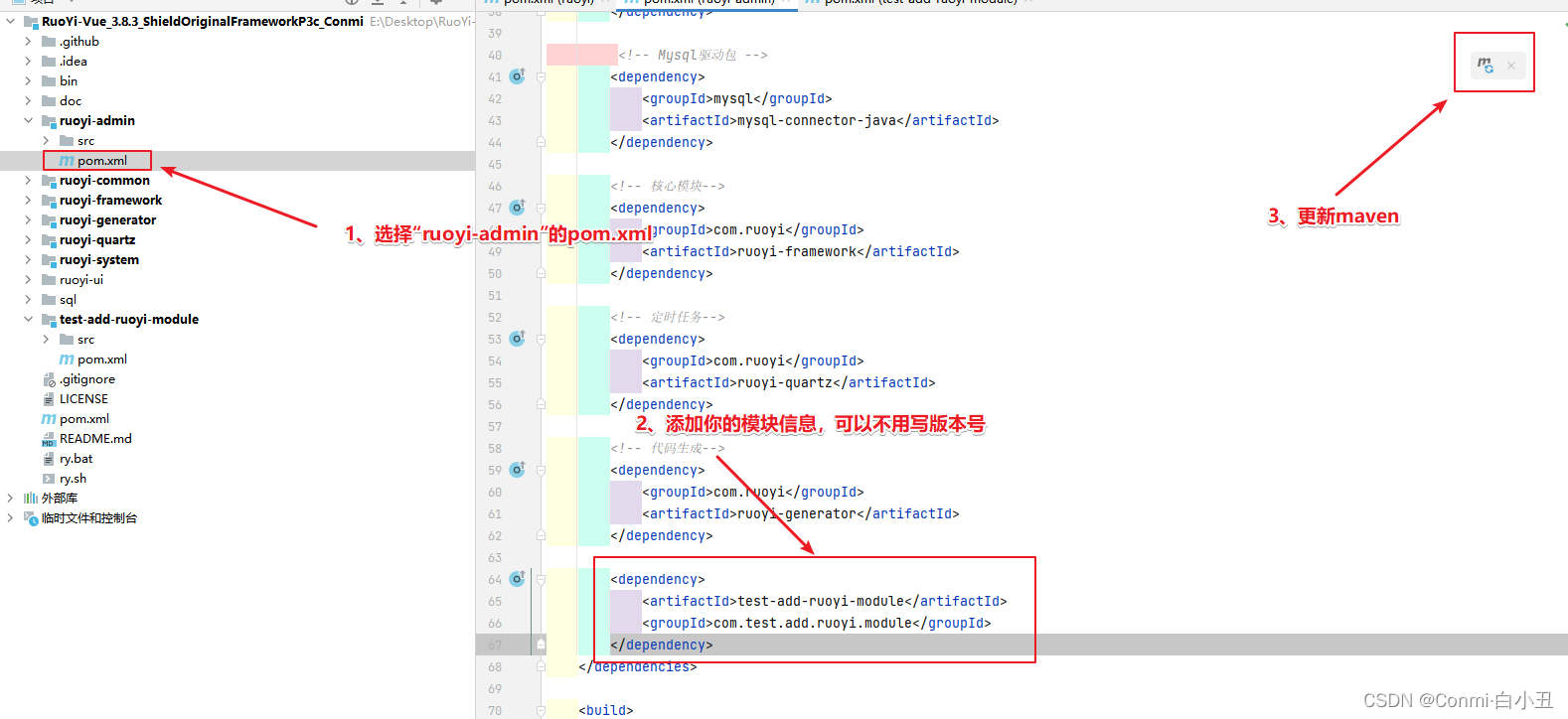Select the README.md file

pyautogui.click(x=95, y=438)
